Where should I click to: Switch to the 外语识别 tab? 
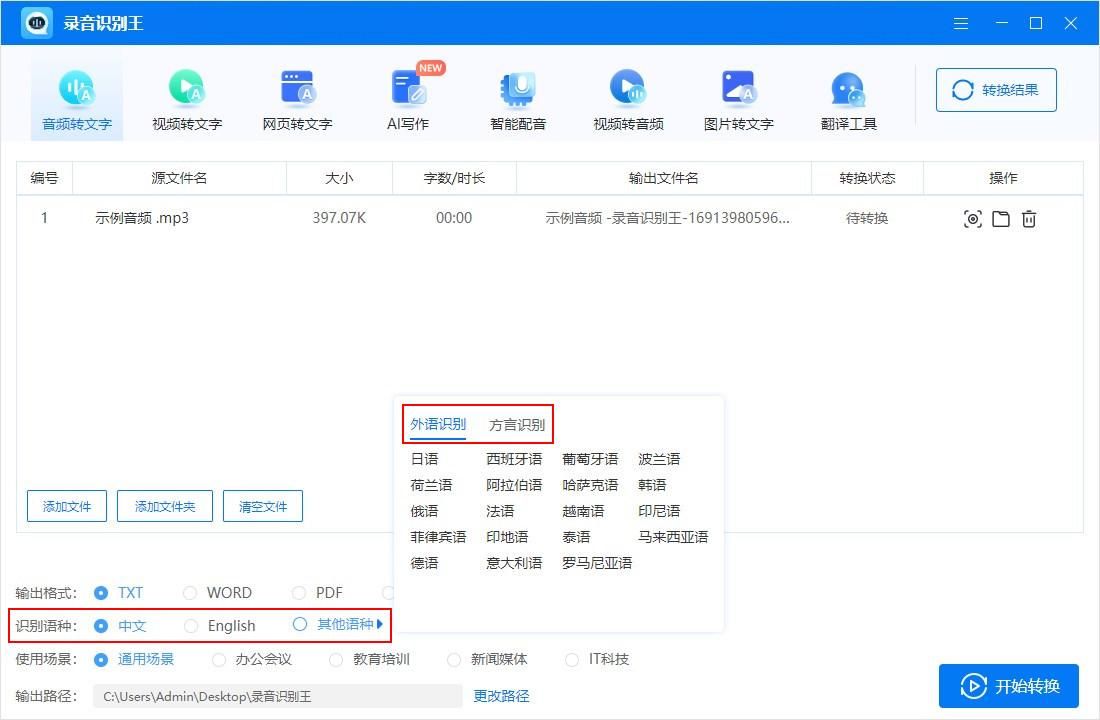(x=438, y=425)
